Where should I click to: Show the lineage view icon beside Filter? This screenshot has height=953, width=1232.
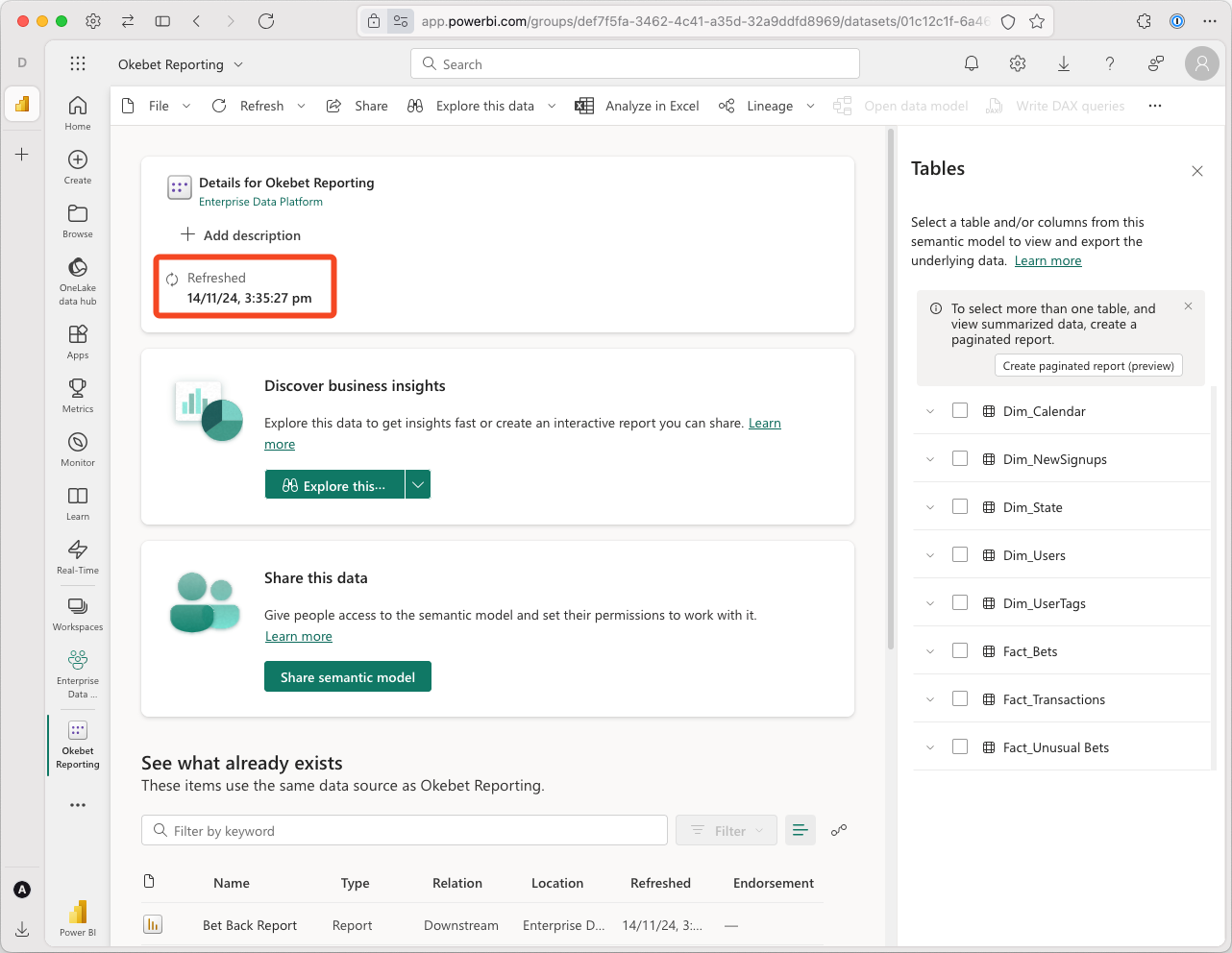(x=839, y=830)
